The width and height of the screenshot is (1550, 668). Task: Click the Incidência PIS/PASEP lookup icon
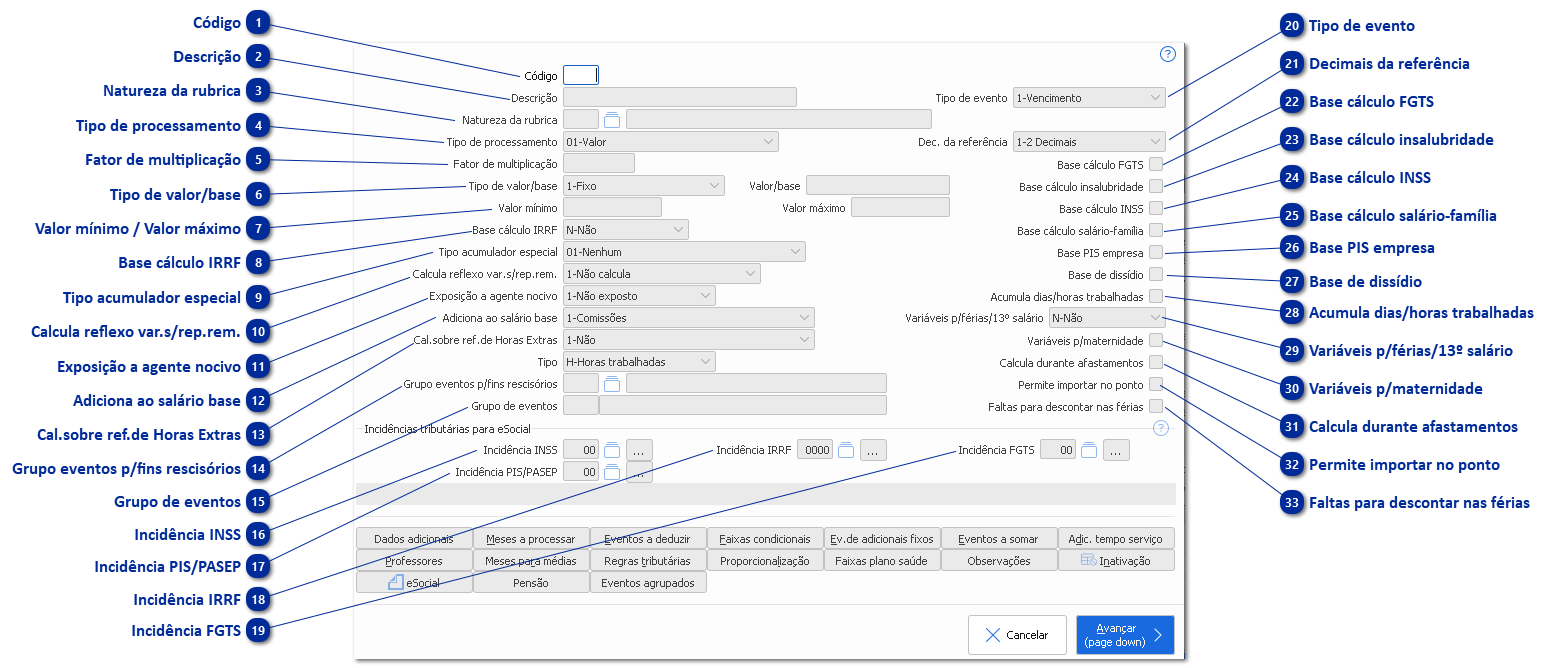612,472
